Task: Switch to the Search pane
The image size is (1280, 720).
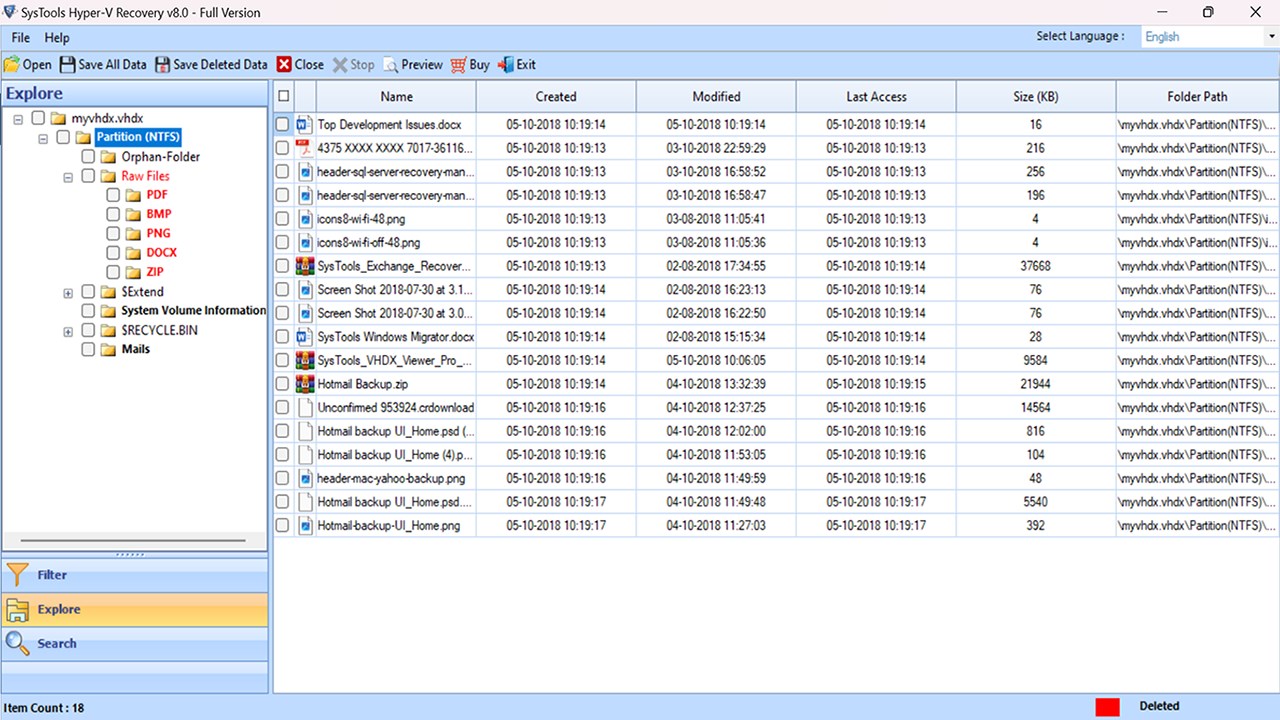Action: tap(135, 643)
